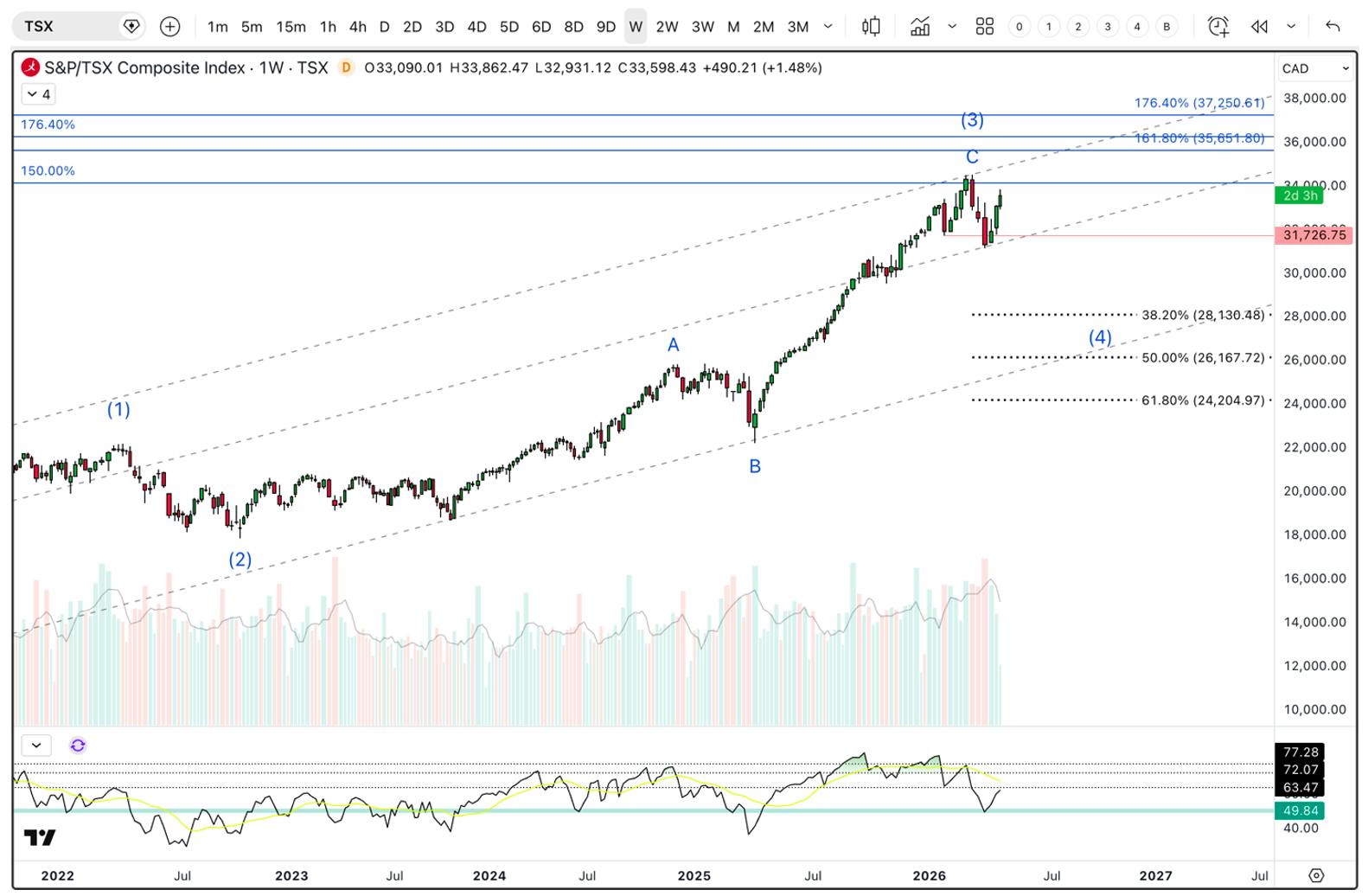Open chart settings gear in the time axis
The image size is (1368, 896).
[x=1316, y=875]
